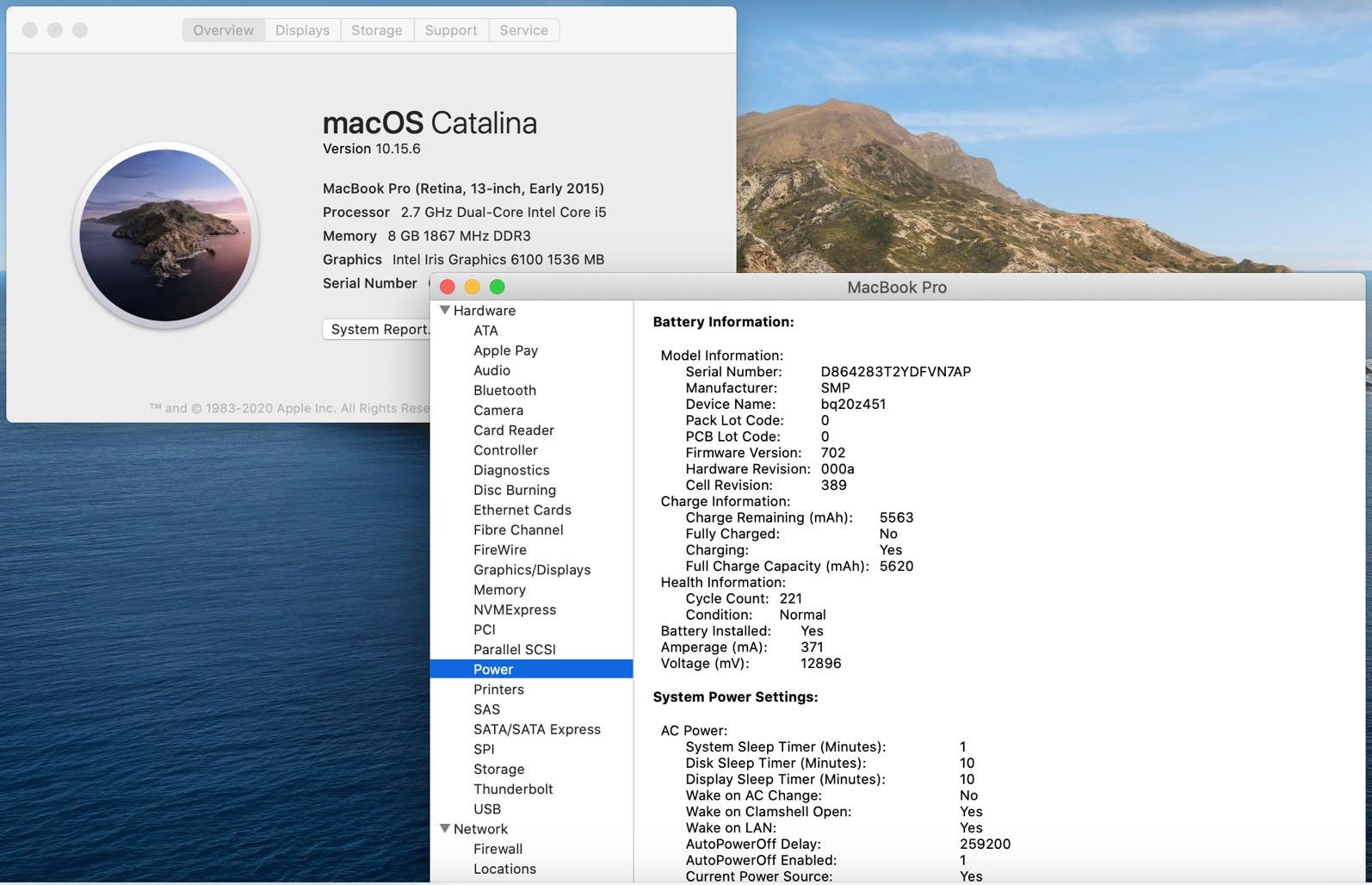This screenshot has height=885, width=1372.
Task: Click the device name bq20z451
Action: point(853,404)
